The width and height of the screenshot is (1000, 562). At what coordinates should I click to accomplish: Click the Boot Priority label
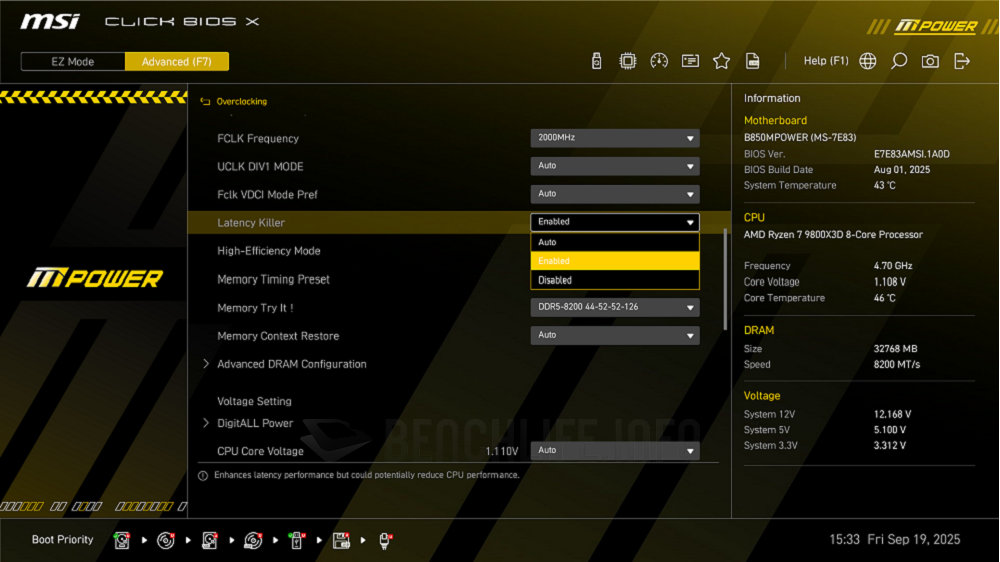click(62, 540)
